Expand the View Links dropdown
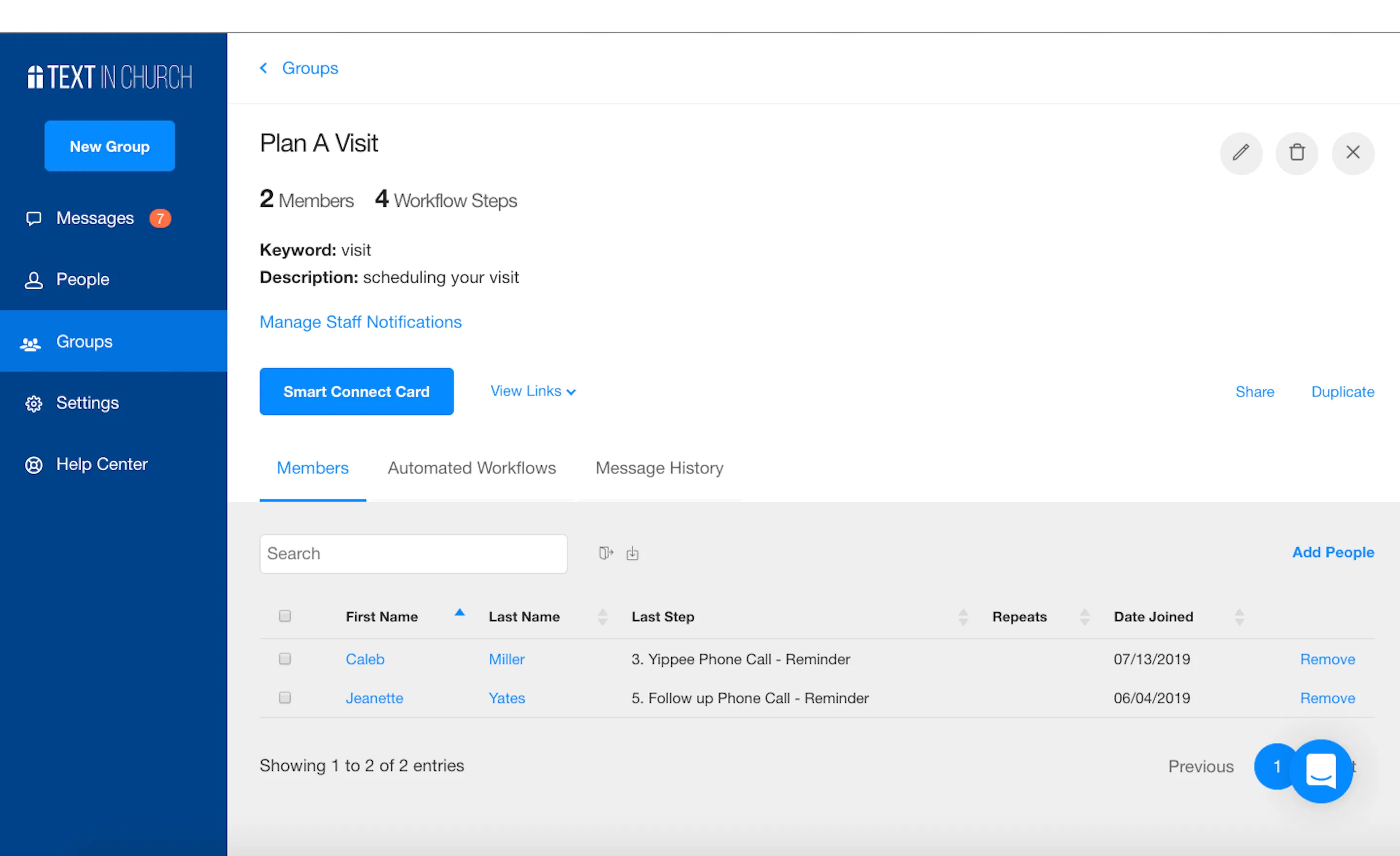 [533, 391]
